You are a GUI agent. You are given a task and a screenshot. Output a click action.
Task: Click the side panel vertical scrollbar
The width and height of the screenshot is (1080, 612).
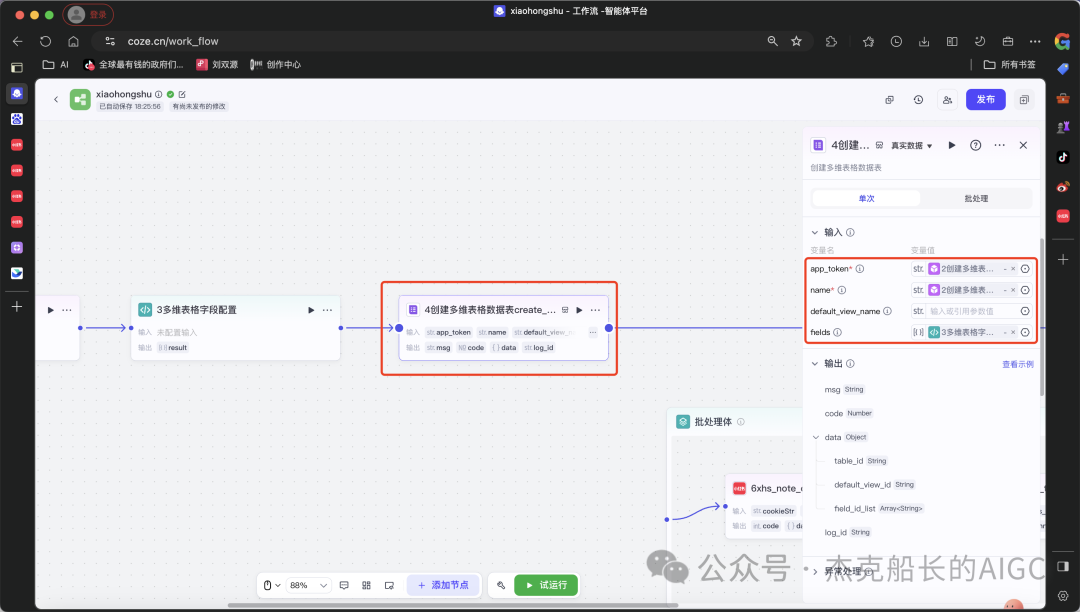(x=1042, y=317)
